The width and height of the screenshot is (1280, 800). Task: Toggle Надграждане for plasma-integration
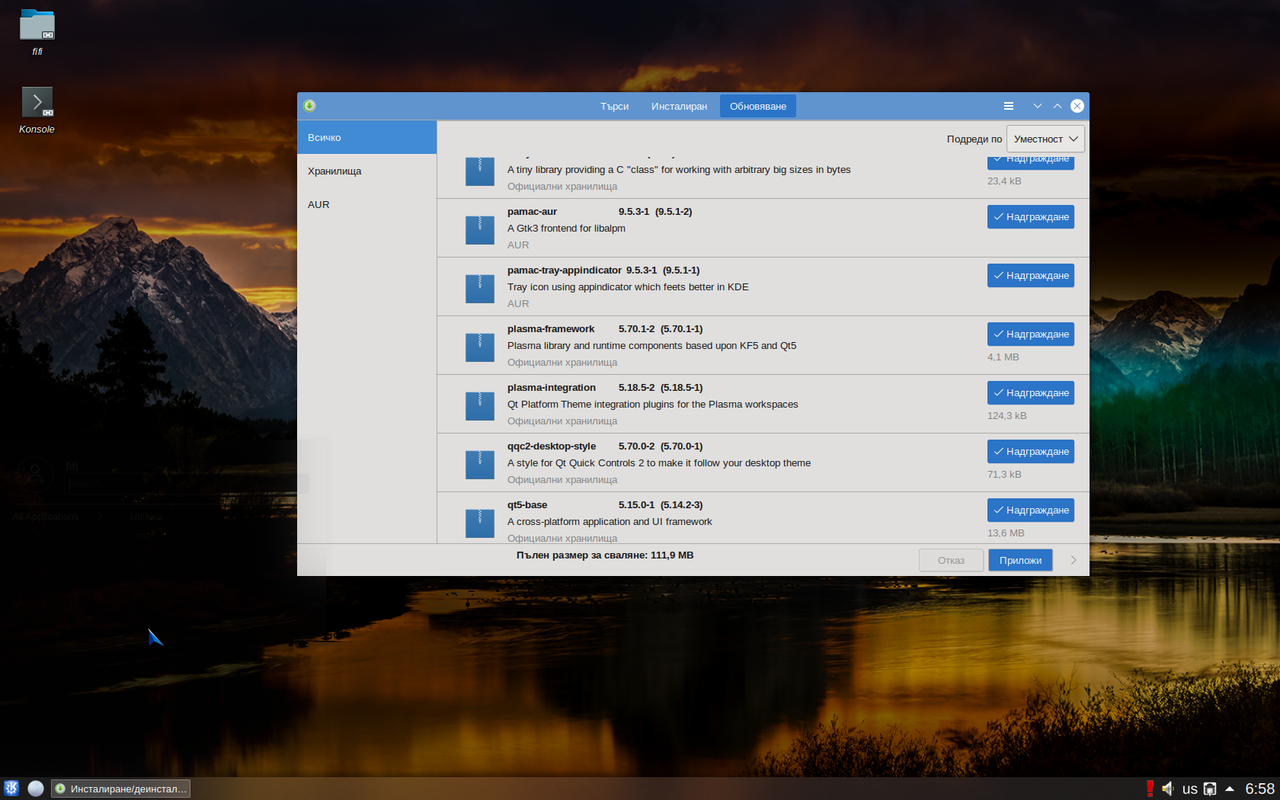[1030, 393]
